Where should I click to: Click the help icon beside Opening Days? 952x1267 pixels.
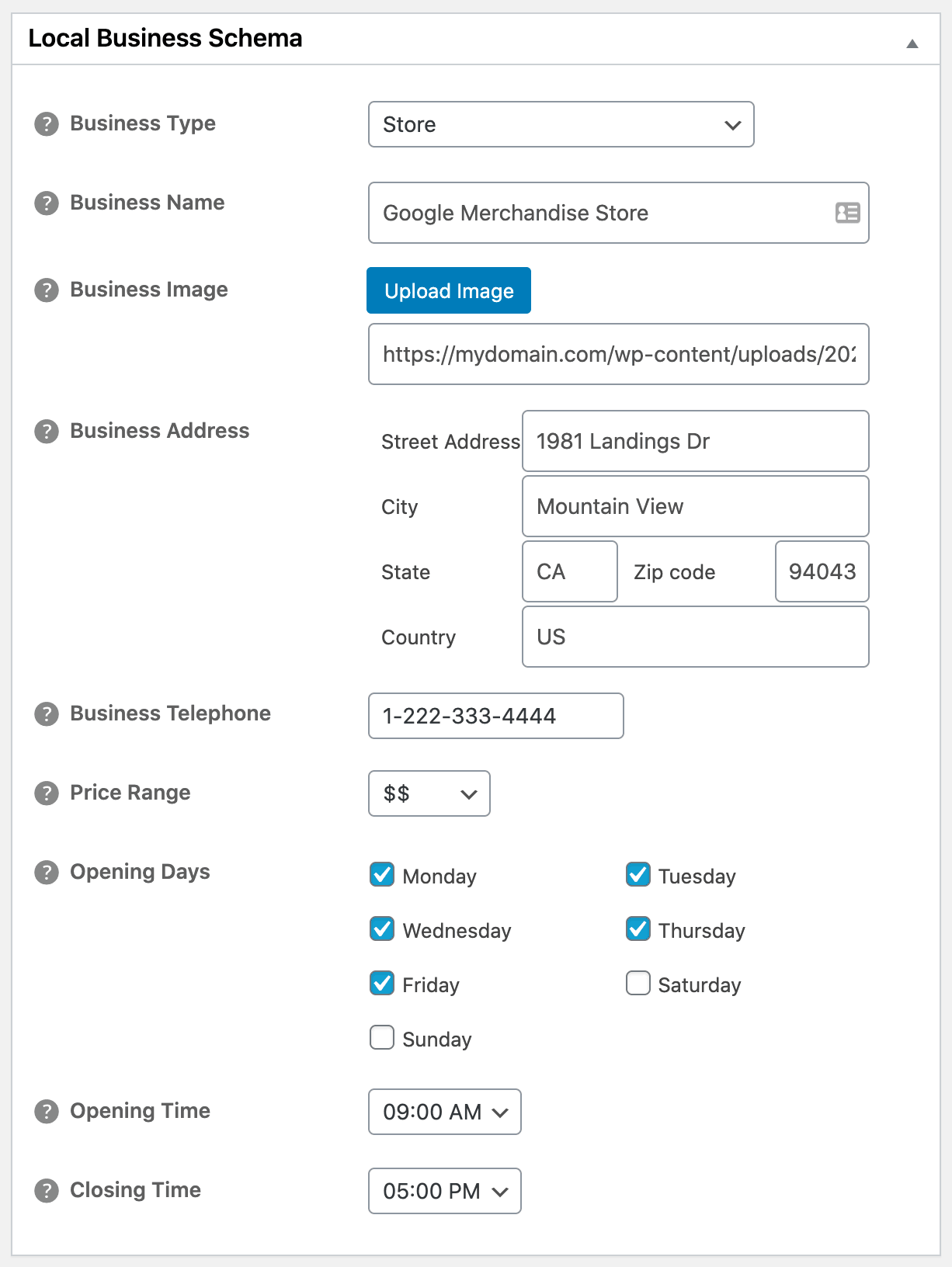click(47, 873)
